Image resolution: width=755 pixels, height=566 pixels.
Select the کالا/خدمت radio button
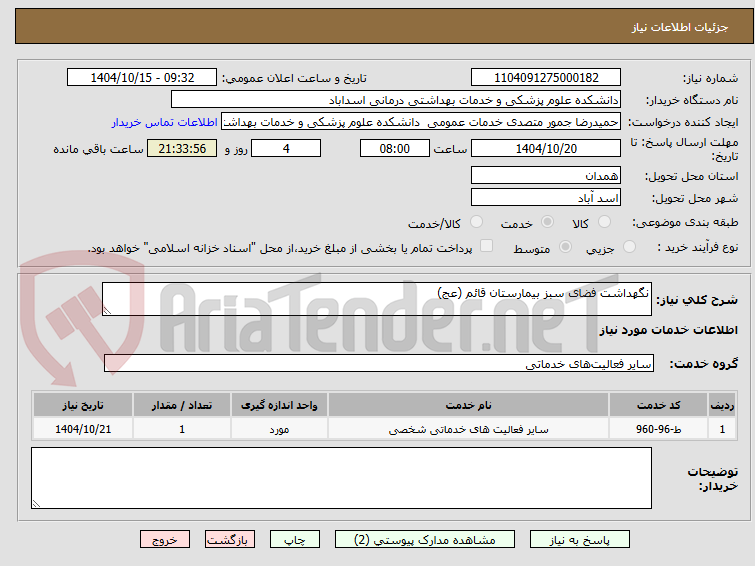(476, 222)
